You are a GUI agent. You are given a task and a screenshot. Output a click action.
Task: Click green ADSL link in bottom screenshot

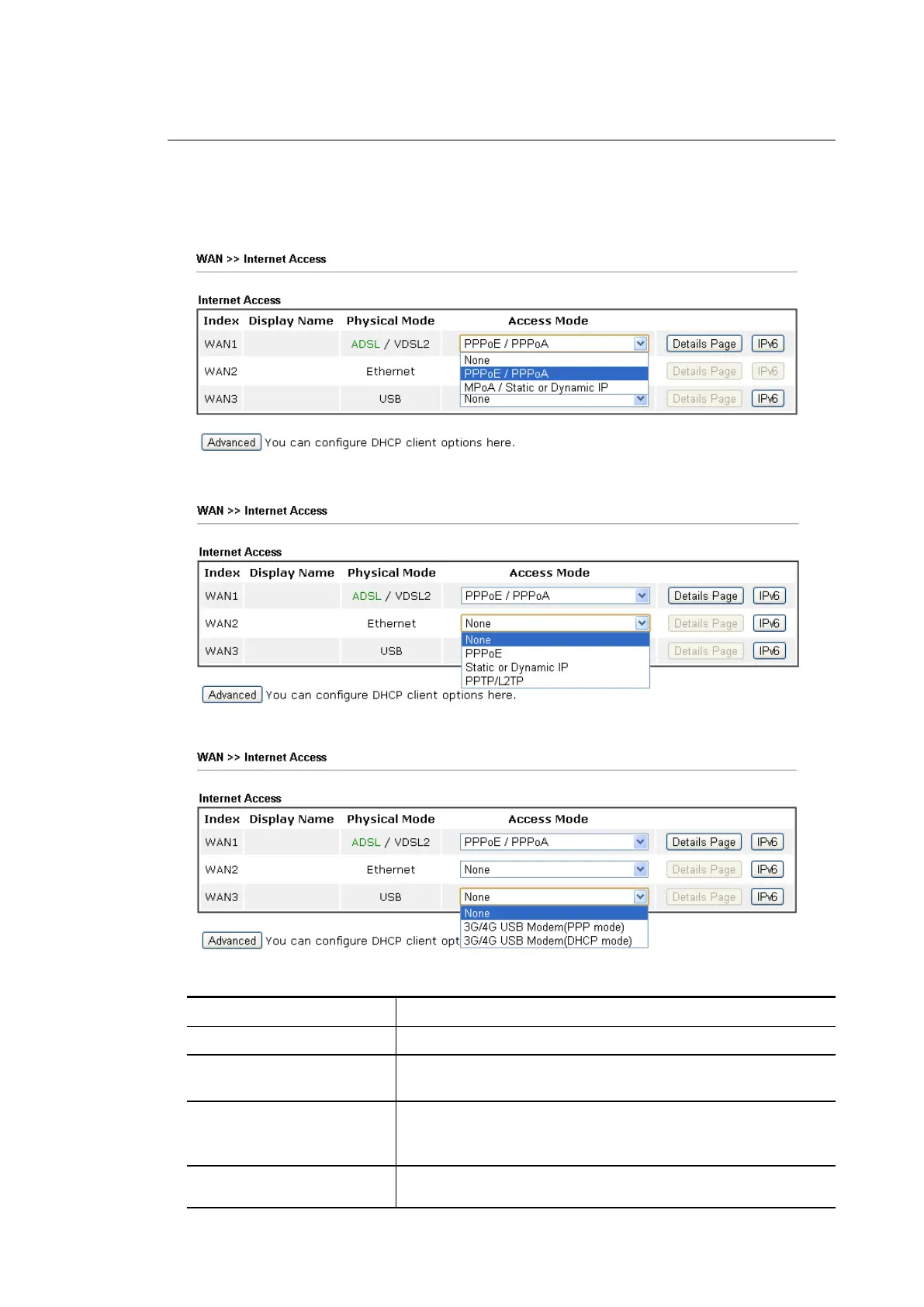[x=365, y=842]
